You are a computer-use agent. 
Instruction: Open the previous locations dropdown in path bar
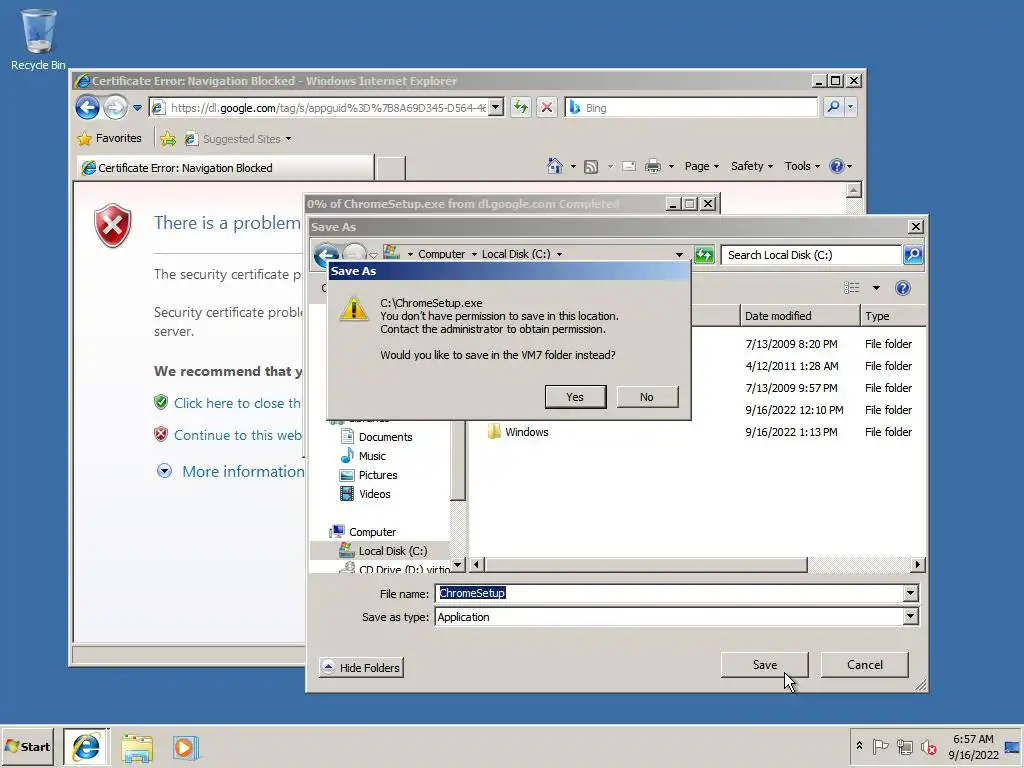(679, 254)
